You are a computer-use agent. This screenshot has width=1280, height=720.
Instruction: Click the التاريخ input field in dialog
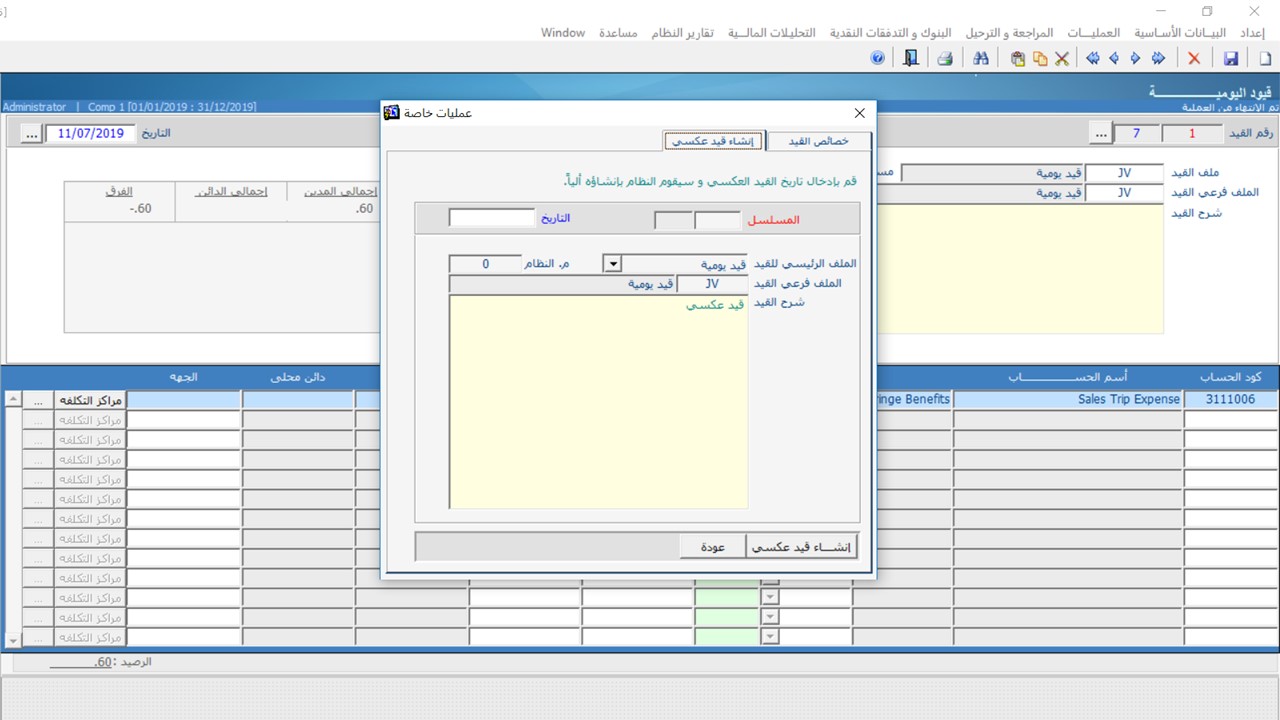click(x=492, y=218)
